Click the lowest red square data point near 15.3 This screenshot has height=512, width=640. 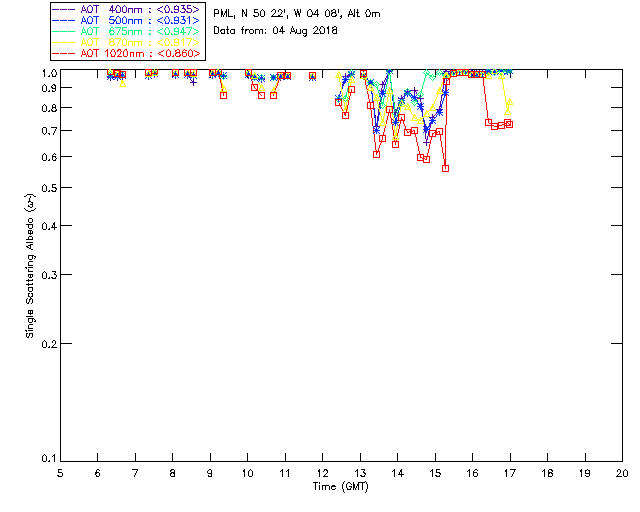click(446, 168)
